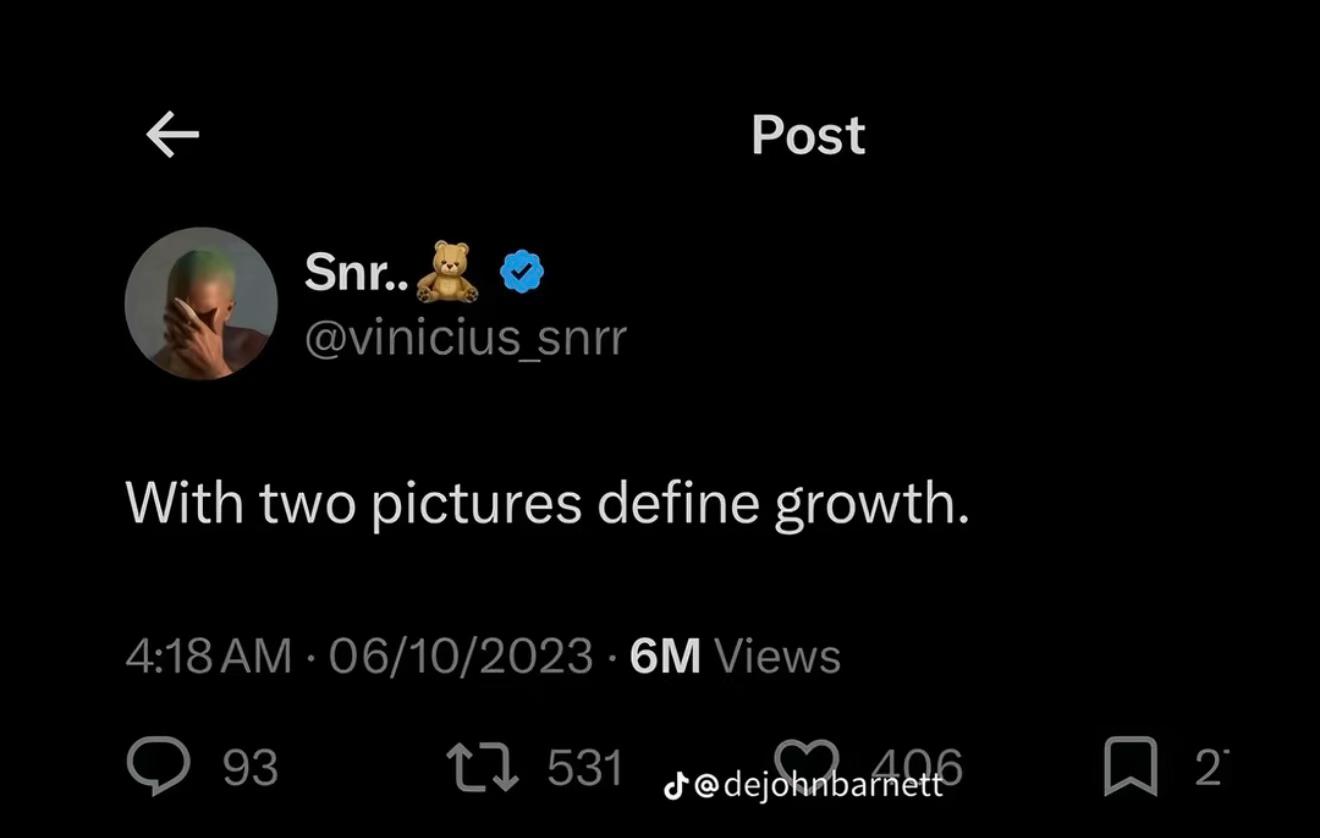The width and height of the screenshot is (1320, 838).
Task: Tap the 93 replies count
Action: [x=250, y=767]
